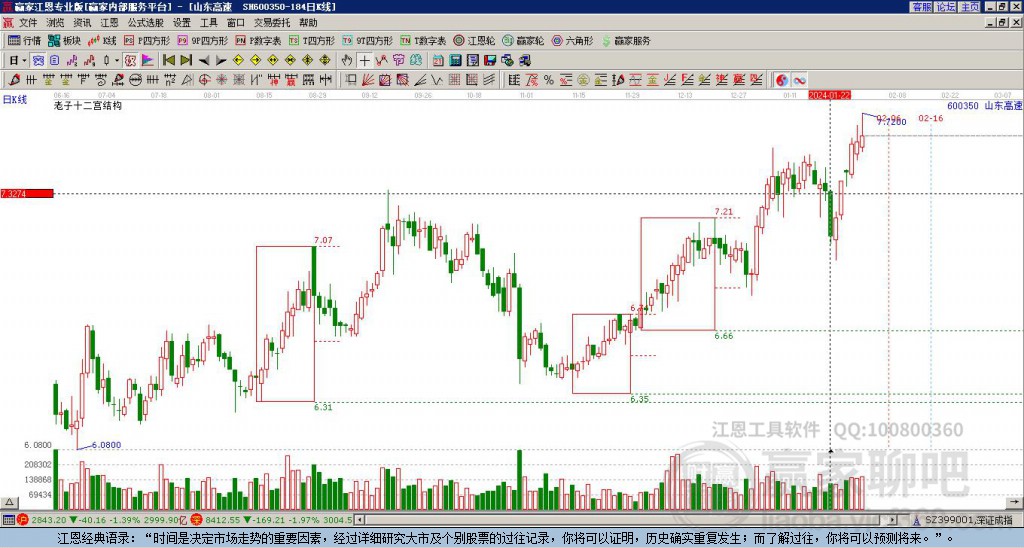The height and width of the screenshot is (548, 1024).
Task: Toggle the yin-yang taiji icon
Action: click(x=781, y=80)
